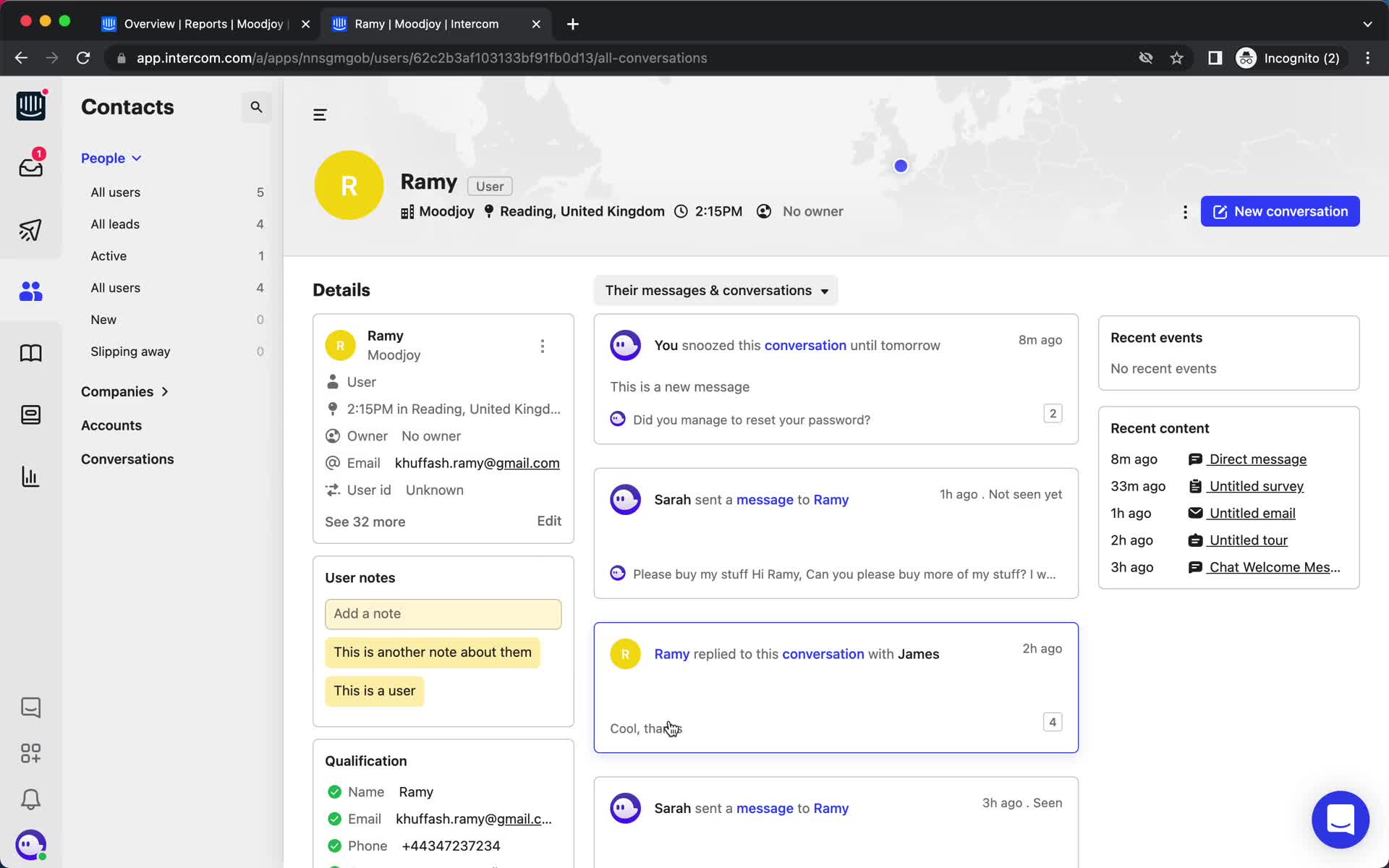Click the 'This is a user' note
Viewport: 1389px width, 868px height.
click(374, 691)
